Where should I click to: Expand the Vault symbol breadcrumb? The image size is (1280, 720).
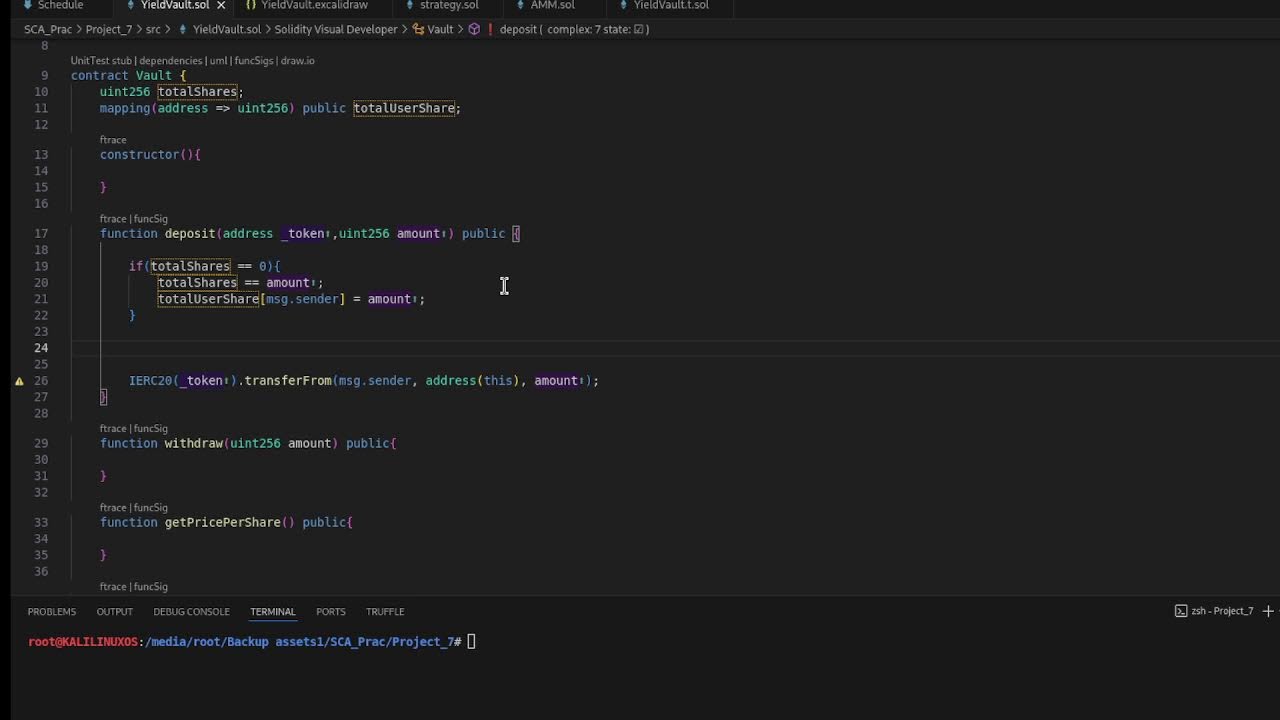(440, 29)
